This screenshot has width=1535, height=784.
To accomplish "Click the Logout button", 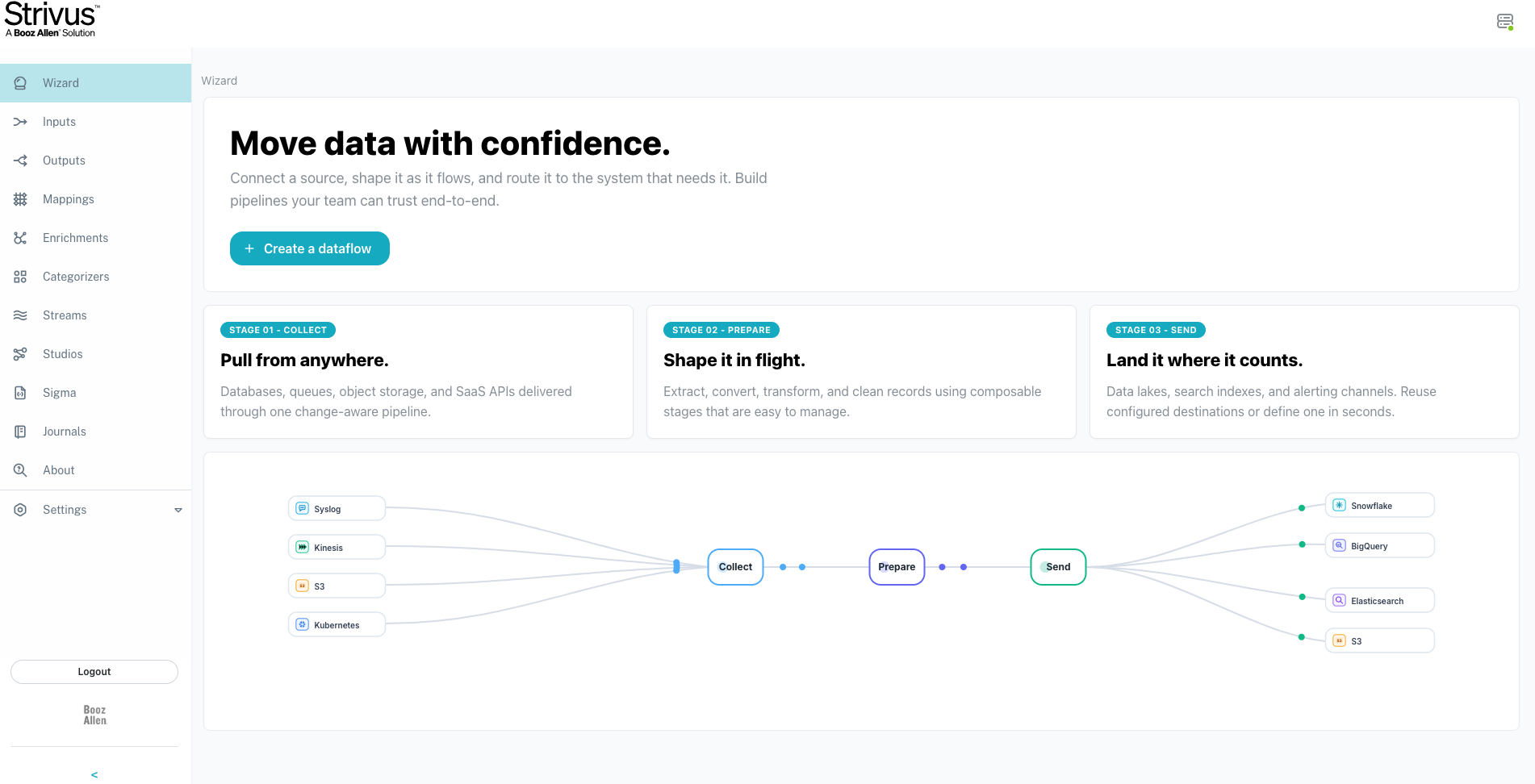I will [x=94, y=672].
